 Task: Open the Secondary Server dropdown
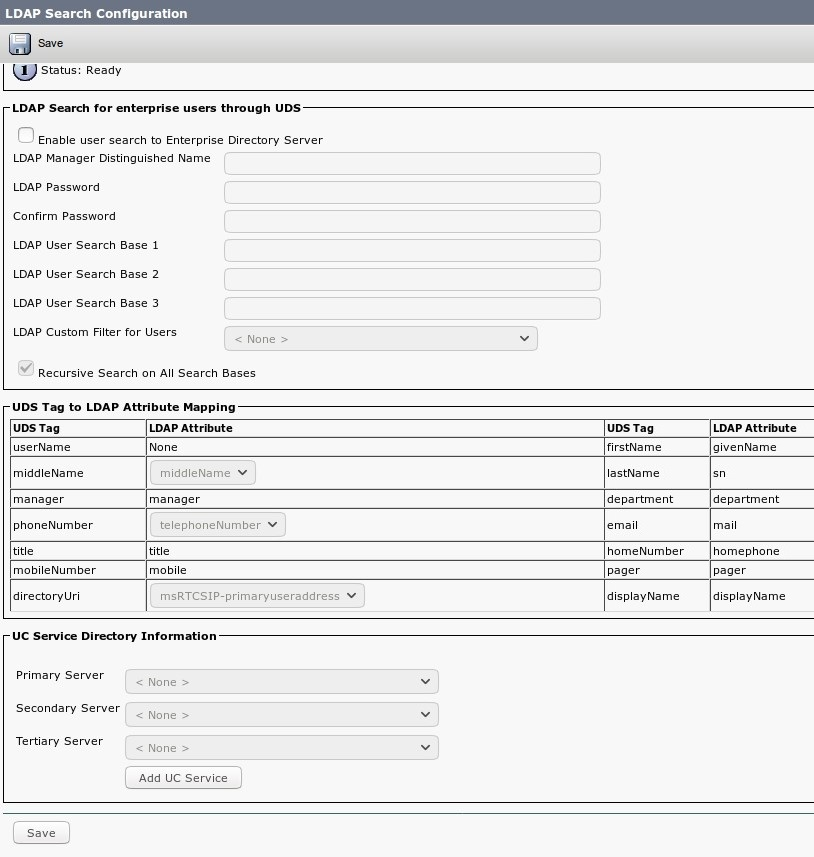tap(281, 714)
